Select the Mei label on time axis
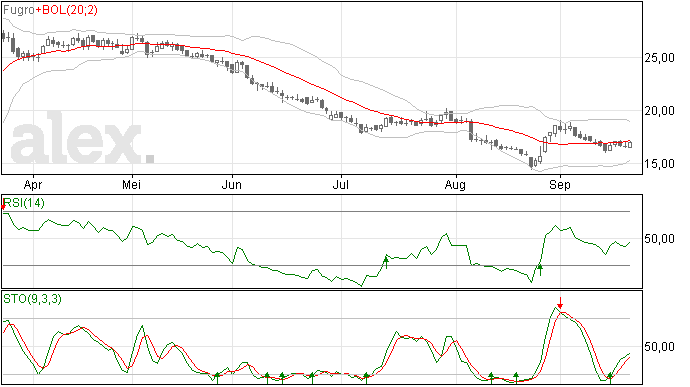Viewport: 690px width, 387px height. (x=132, y=184)
